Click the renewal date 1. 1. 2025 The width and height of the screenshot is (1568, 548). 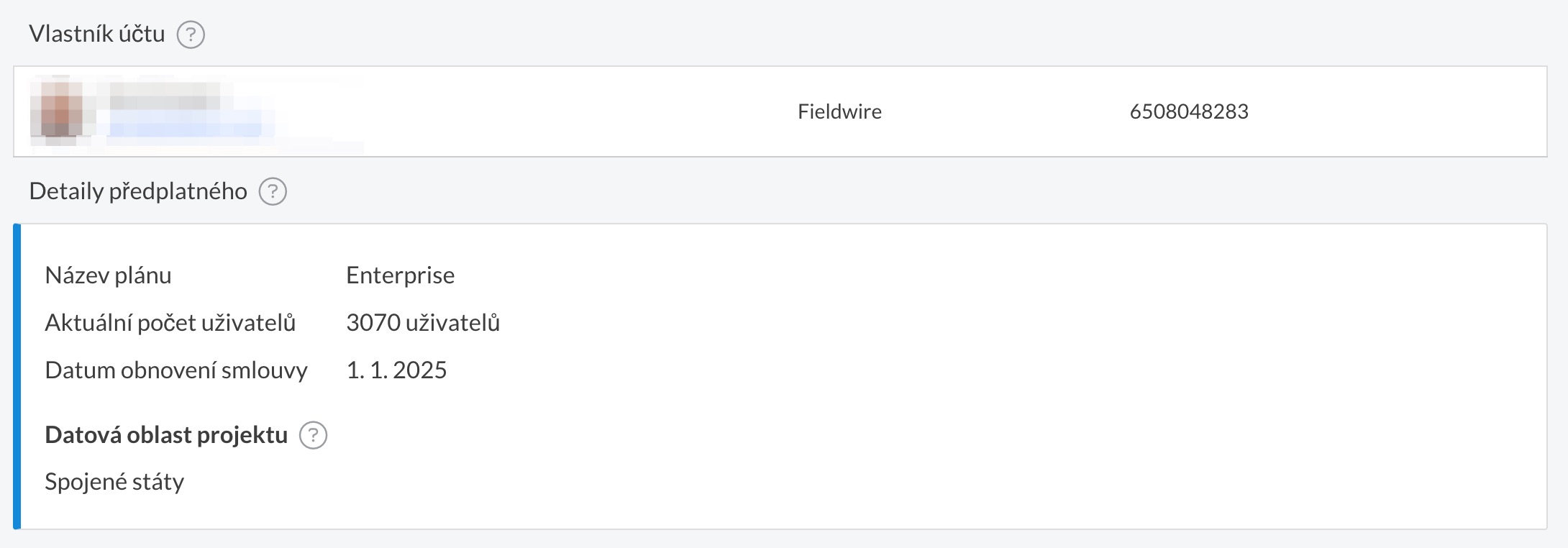point(396,370)
